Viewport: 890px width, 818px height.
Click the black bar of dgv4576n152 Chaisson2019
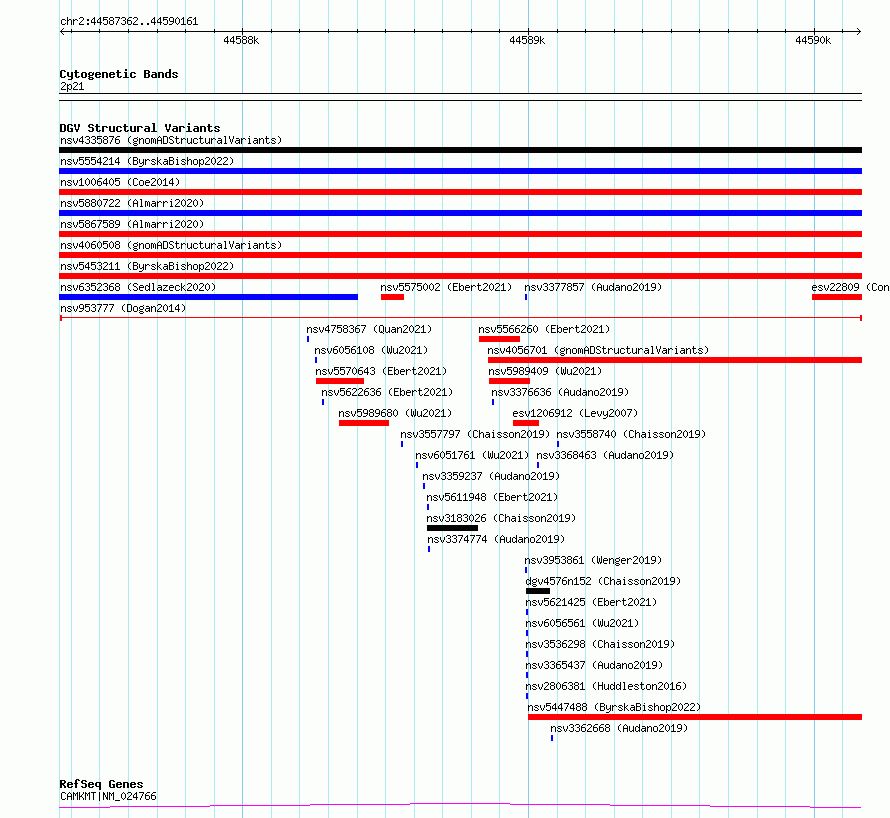click(538, 591)
